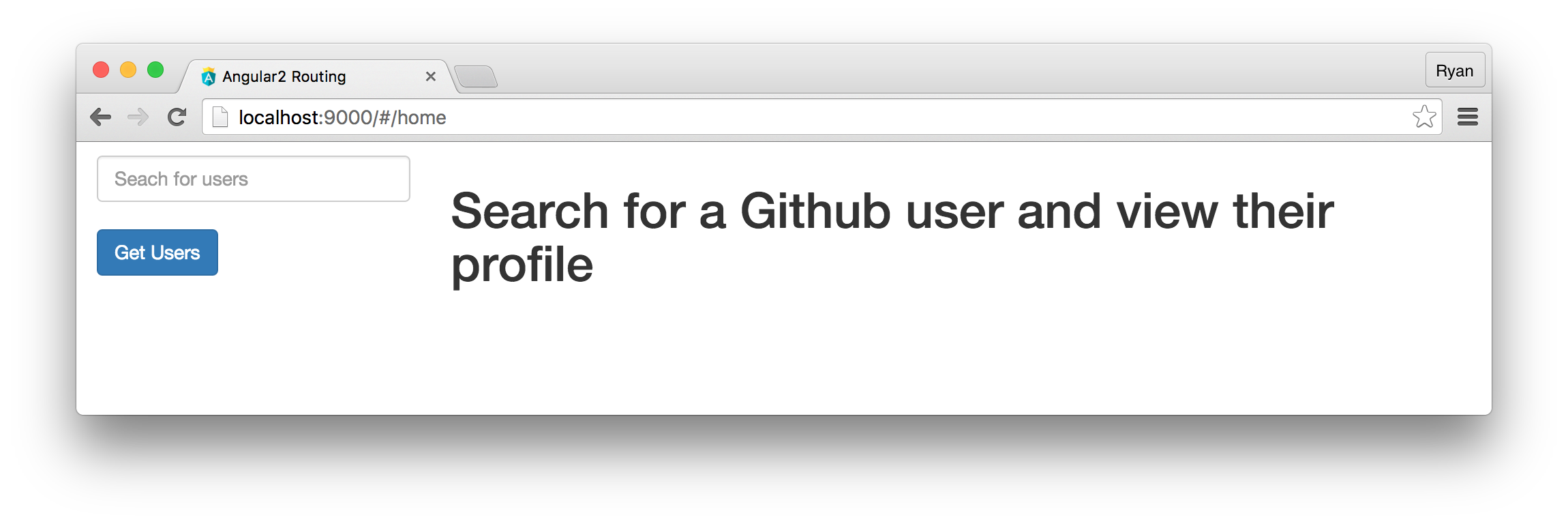
Task: Click the browser forward arrow
Action: [138, 117]
